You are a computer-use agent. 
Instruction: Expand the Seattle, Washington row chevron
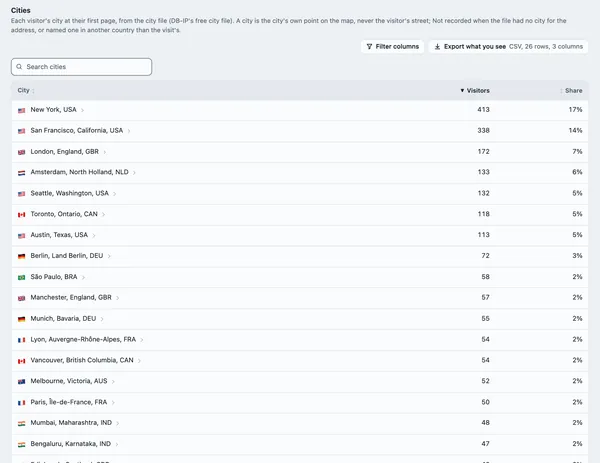pos(114,194)
